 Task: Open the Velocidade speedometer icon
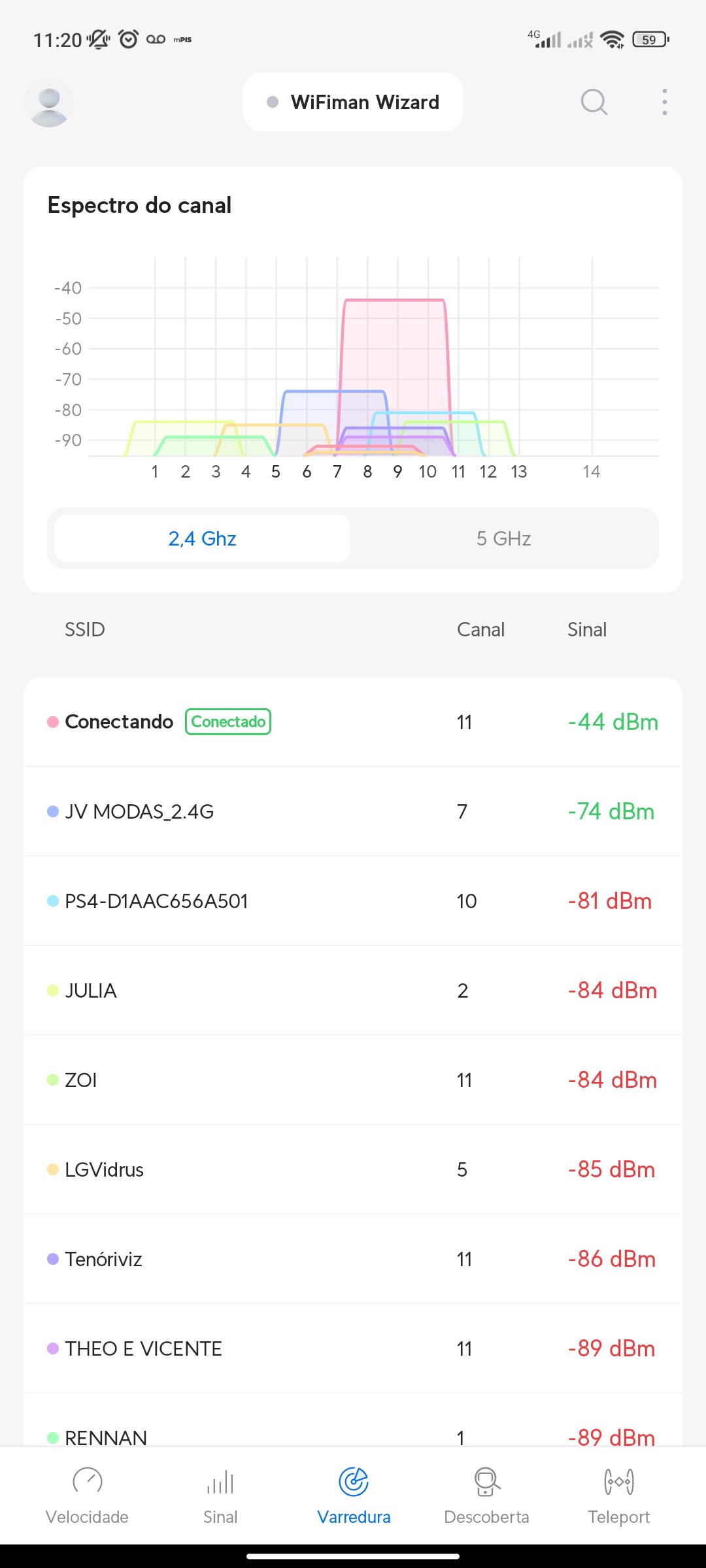pos(87,1481)
